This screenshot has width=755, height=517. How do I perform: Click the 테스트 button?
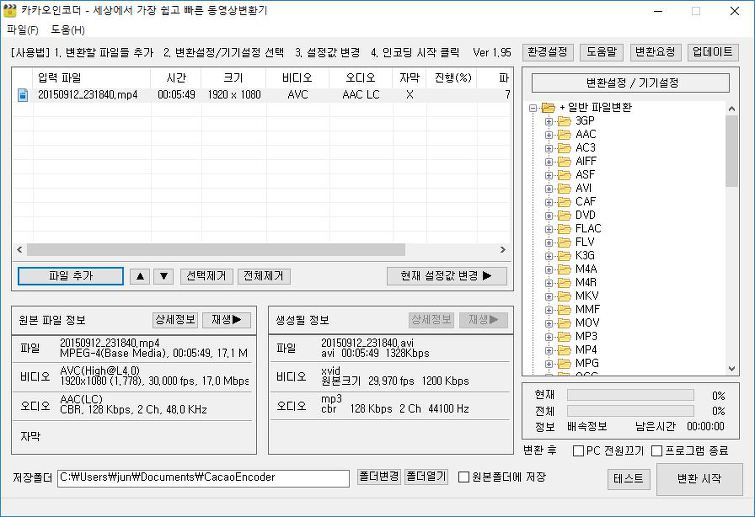point(628,479)
